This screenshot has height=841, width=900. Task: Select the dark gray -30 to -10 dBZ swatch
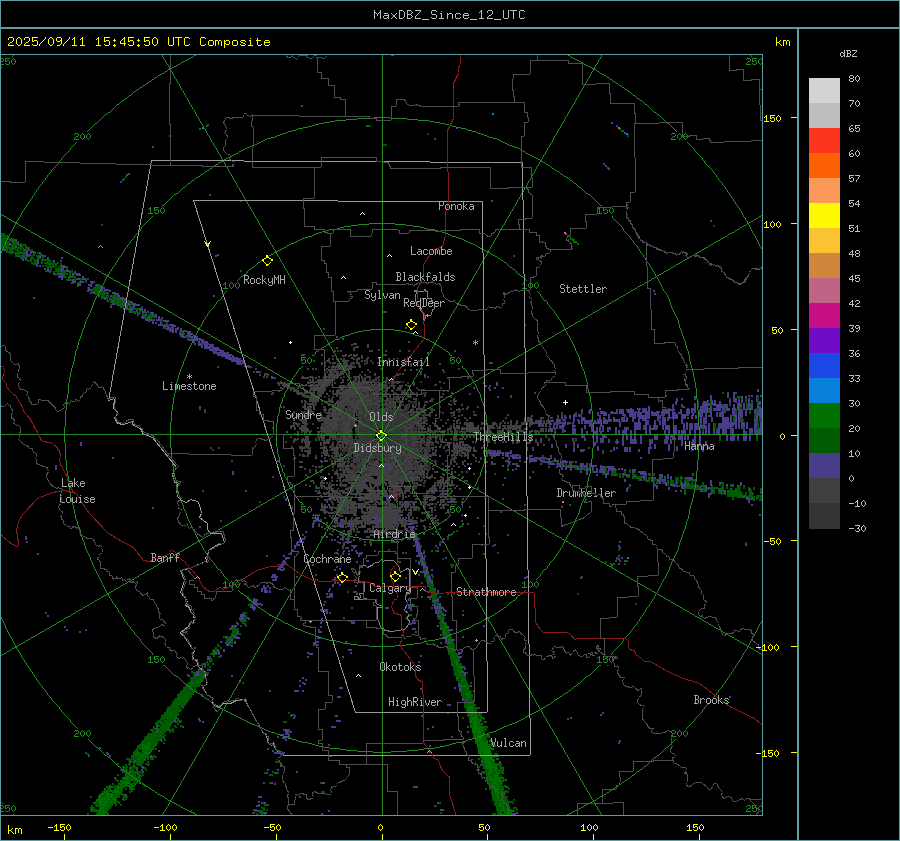[x=824, y=516]
